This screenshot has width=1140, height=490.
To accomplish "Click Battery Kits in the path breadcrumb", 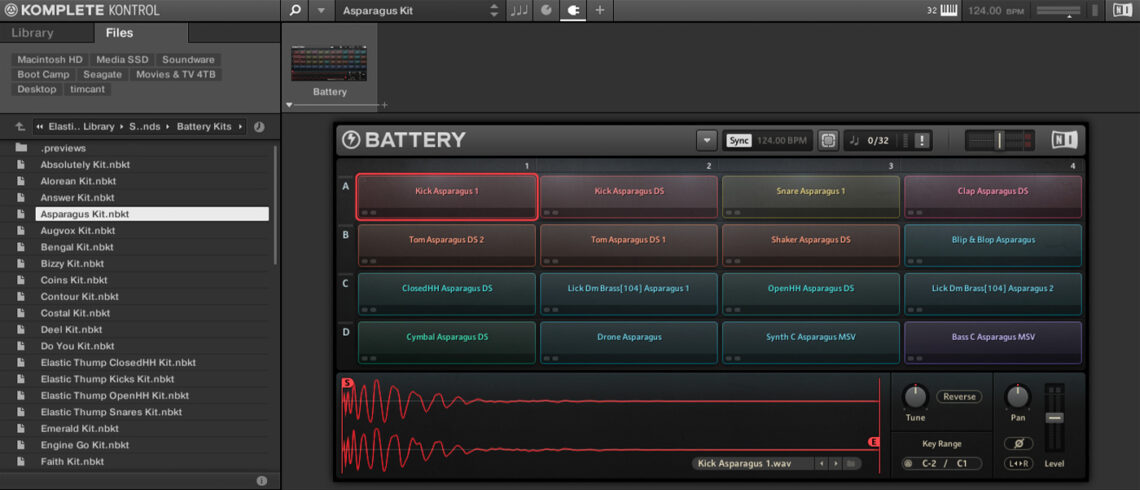I will click(x=204, y=126).
